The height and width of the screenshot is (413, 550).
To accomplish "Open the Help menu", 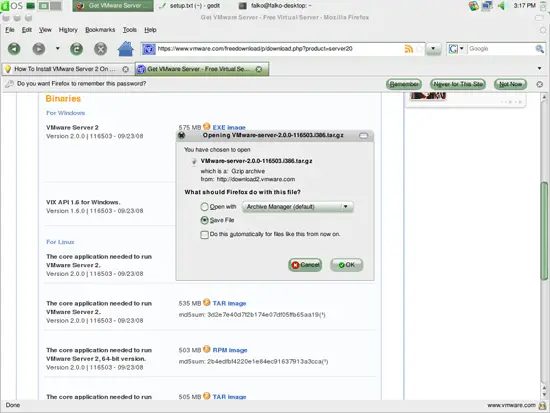I will click(x=150, y=30).
